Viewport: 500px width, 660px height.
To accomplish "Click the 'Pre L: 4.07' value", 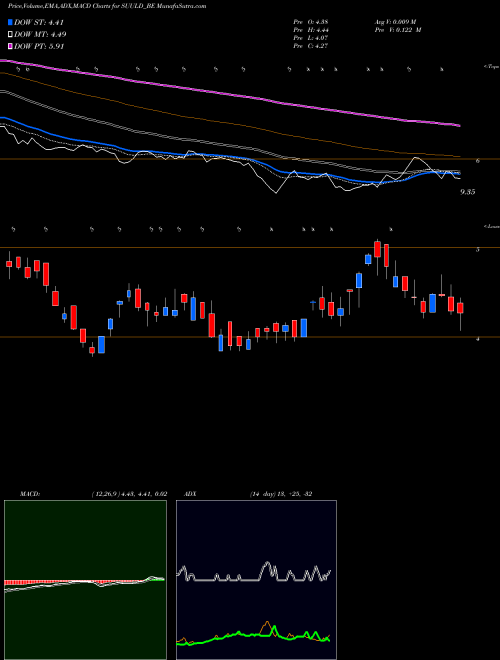I will point(311,38).
